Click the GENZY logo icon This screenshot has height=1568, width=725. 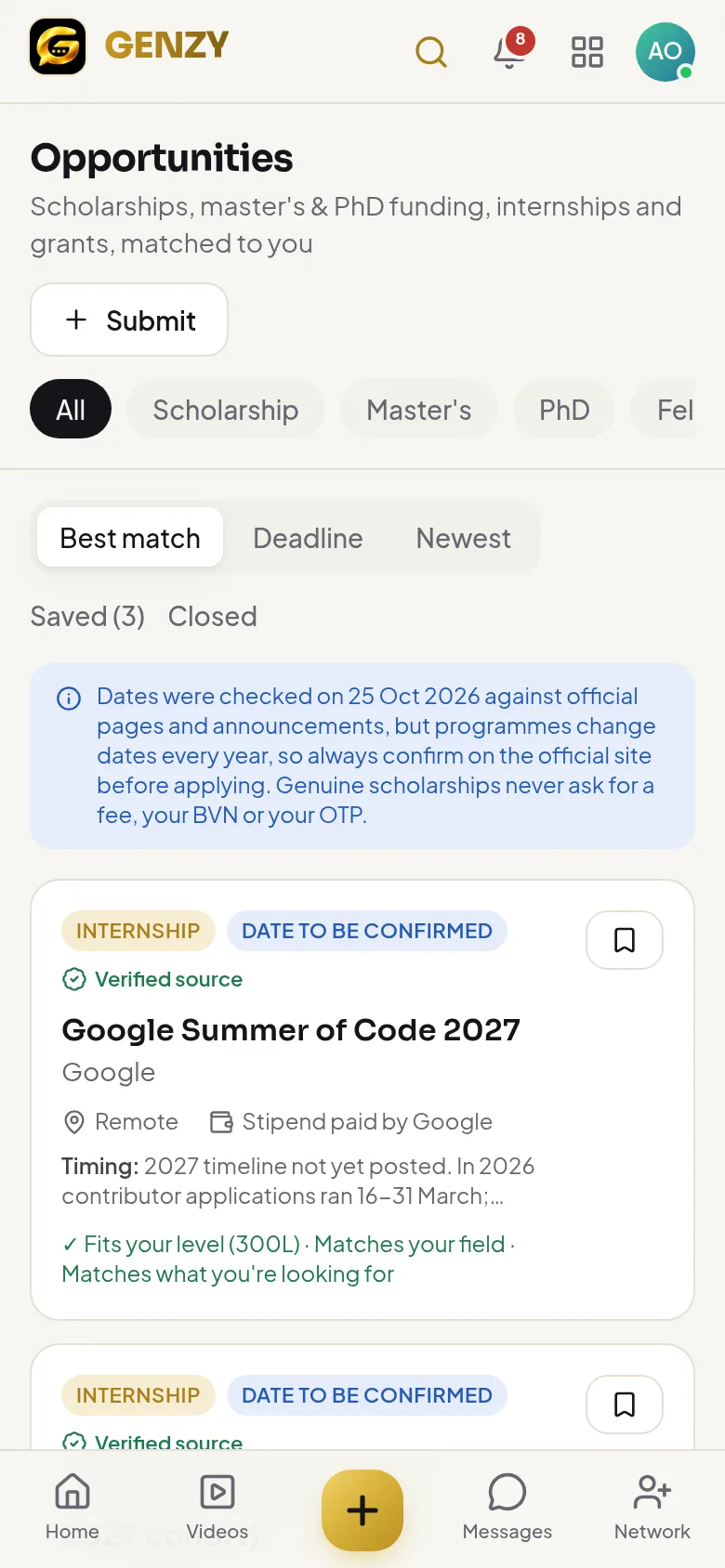58,46
